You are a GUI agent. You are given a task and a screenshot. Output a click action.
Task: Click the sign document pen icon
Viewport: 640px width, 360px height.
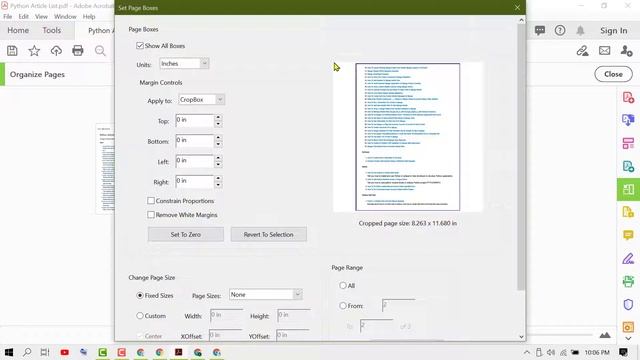(582, 51)
